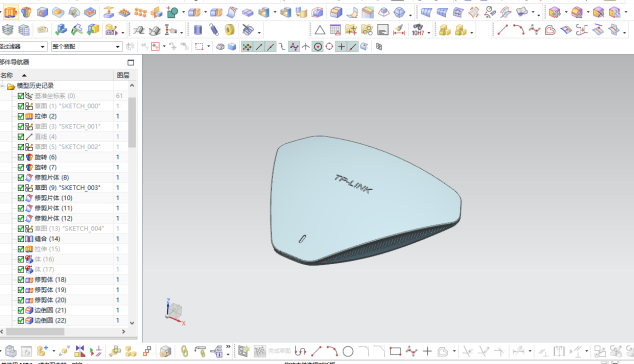634x364 pixels.
Task: Toggle the checkbox for trim body feature (18)
Action: (21, 280)
